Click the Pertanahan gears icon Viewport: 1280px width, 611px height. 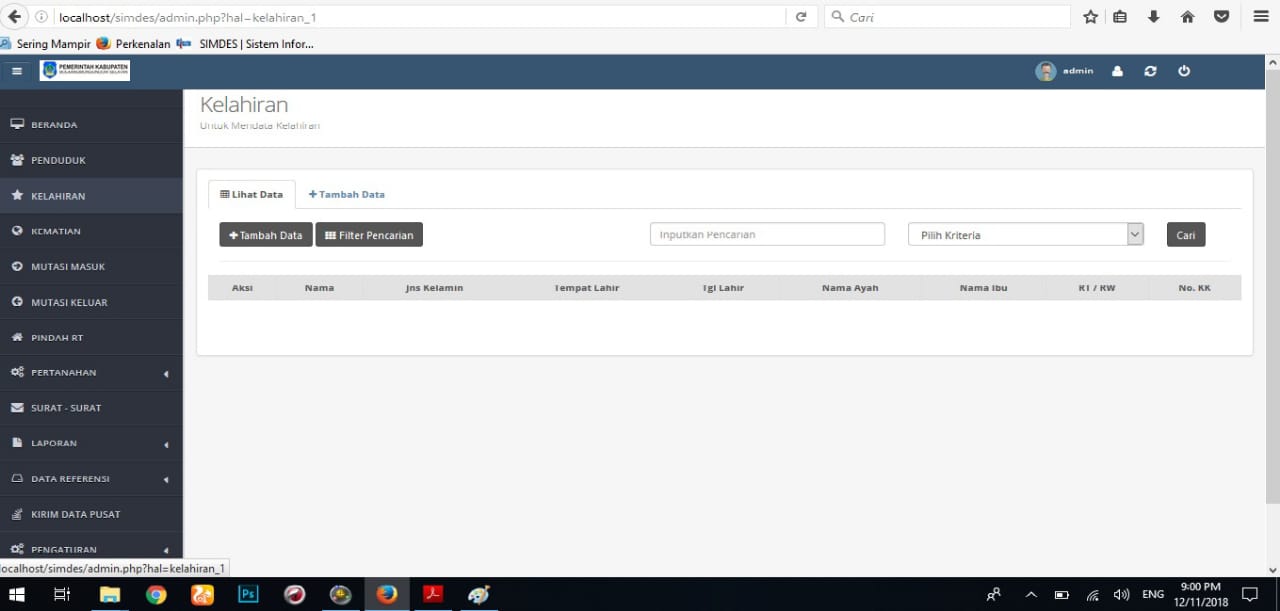17,372
